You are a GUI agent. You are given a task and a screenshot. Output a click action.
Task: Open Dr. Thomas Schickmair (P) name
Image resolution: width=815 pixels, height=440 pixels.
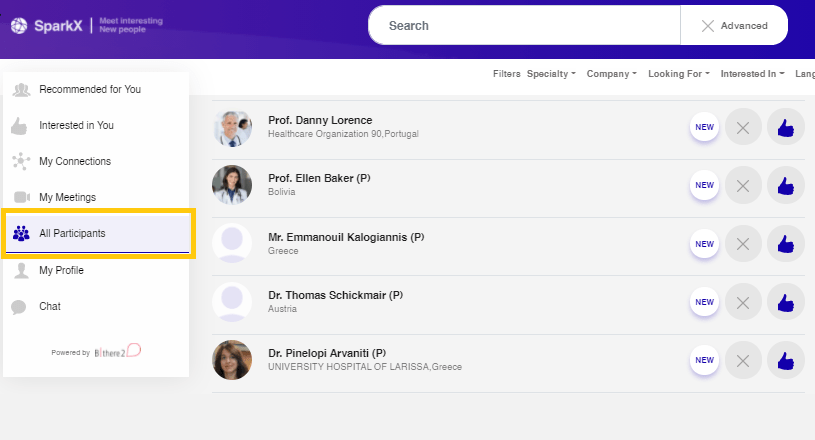click(335, 295)
